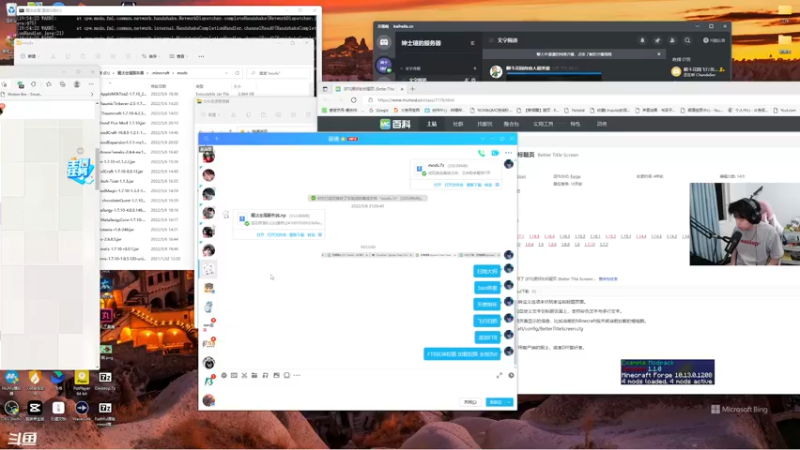The height and width of the screenshot is (450, 800).
Task: Click the music note icon in chat toolbar
Action: pyautogui.click(x=265, y=375)
